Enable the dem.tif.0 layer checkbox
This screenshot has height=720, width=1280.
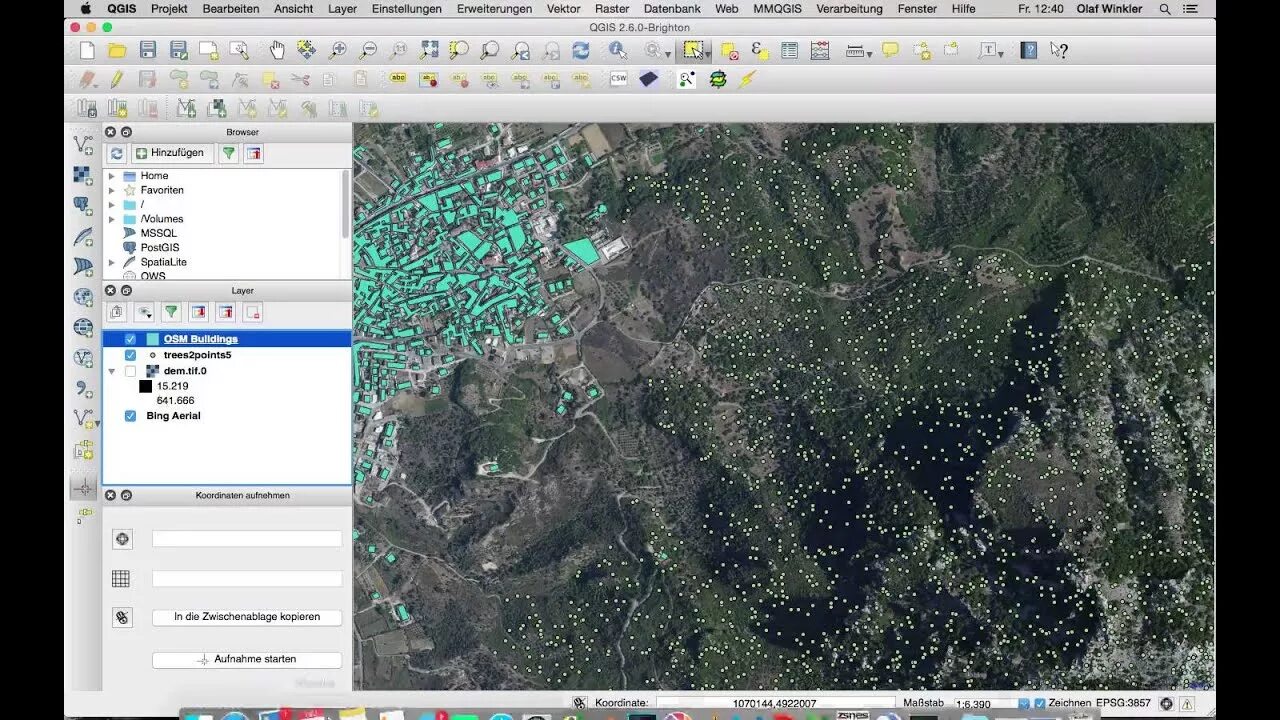tap(130, 371)
